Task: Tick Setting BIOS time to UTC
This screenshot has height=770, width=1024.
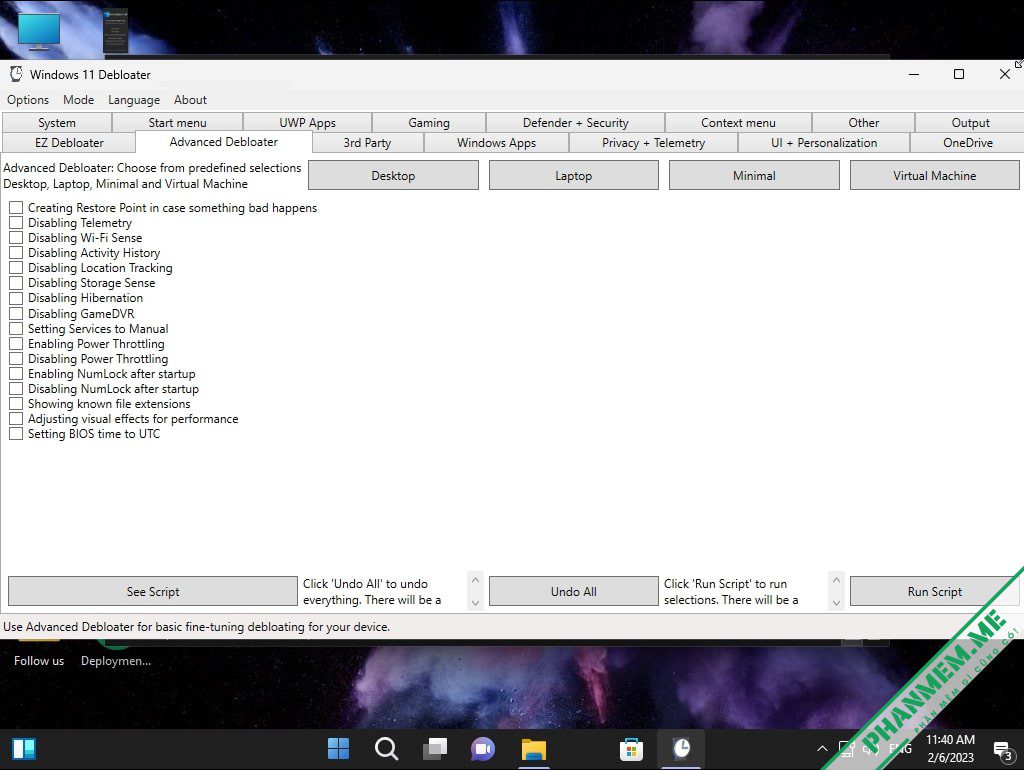Action: point(16,434)
